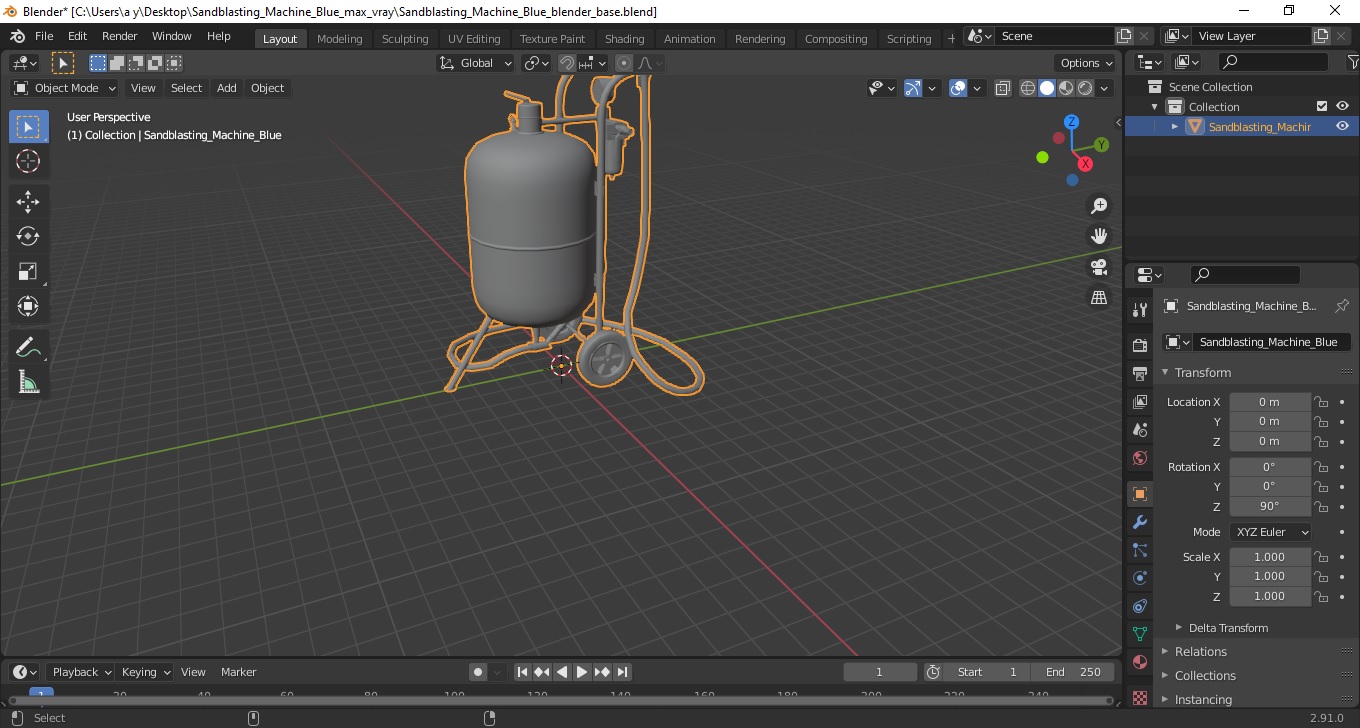
Task: Jump to the start frame
Action: pyautogui.click(x=522, y=672)
